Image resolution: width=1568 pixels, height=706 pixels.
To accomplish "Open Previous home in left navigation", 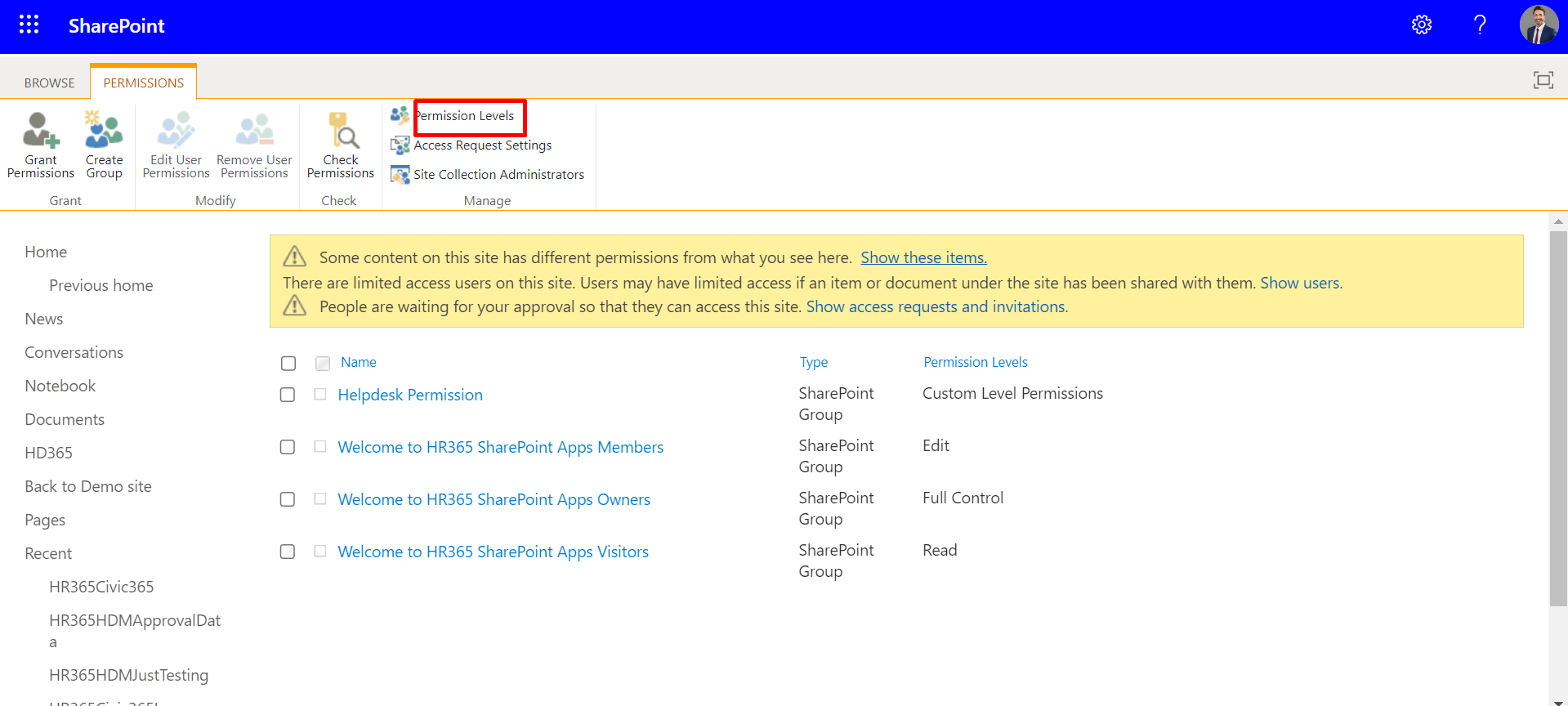I will point(101,285).
